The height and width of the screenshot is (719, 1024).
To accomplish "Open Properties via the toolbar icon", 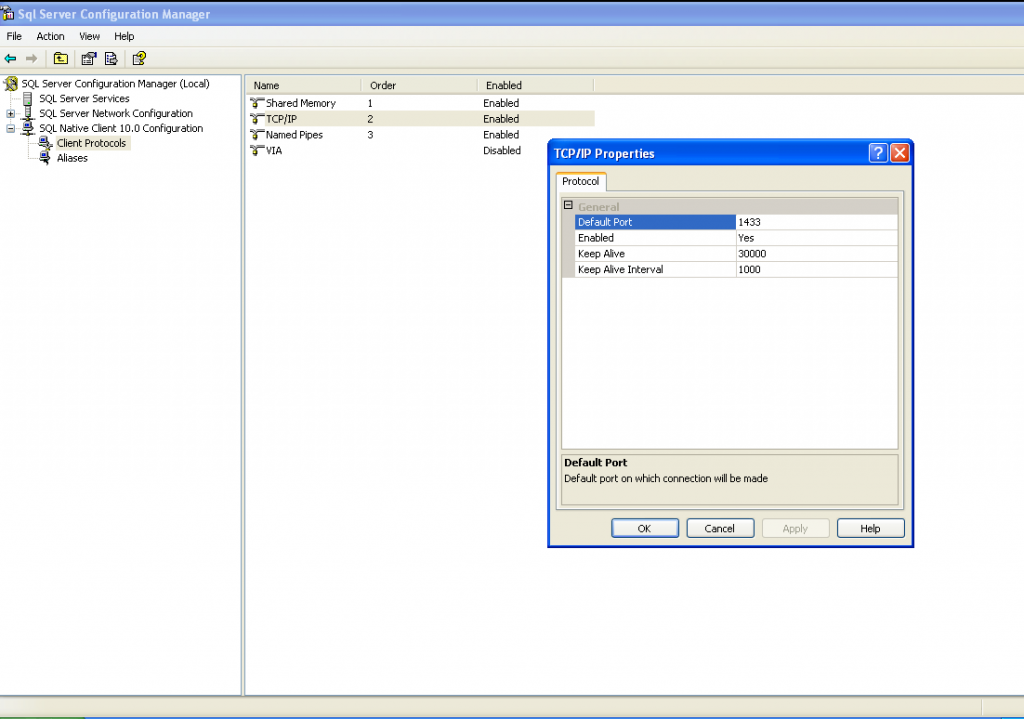I will click(88, 58).
